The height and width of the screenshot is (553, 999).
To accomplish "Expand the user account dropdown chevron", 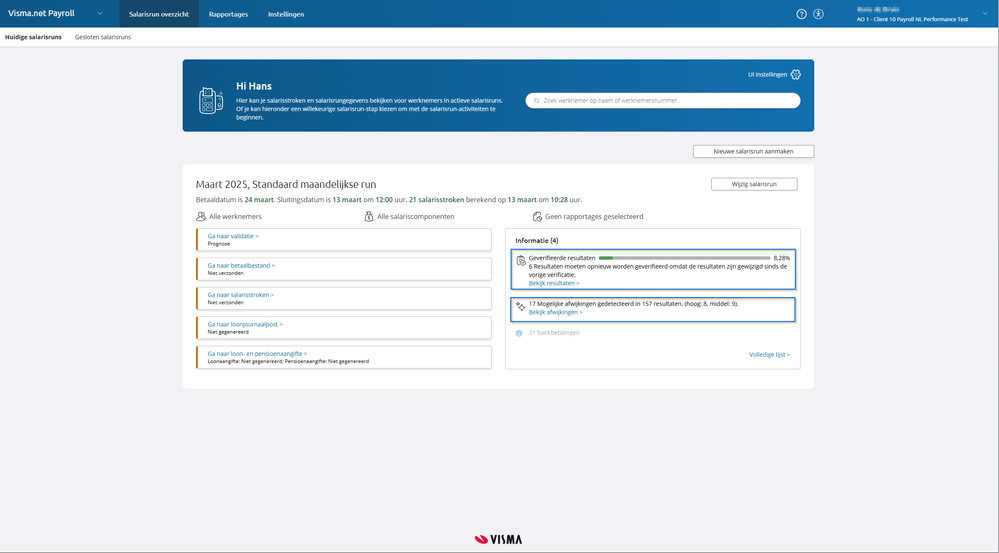I will pos(985,14).
